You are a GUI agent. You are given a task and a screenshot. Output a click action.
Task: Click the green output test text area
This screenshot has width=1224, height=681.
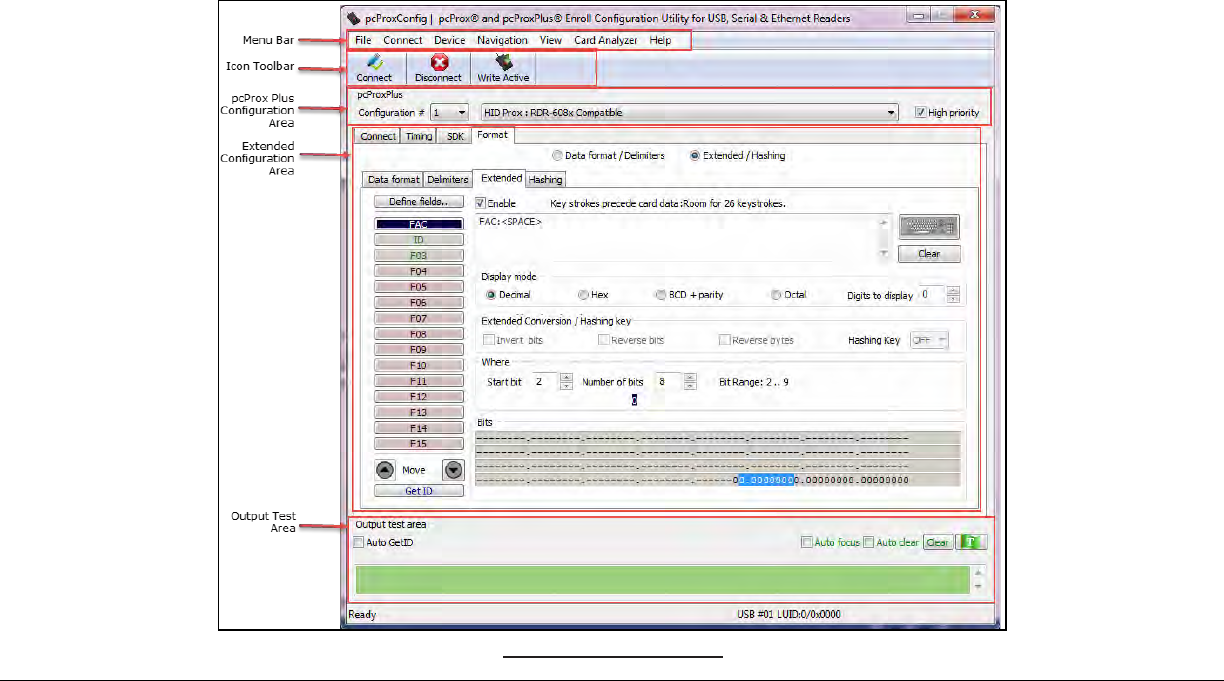(x=662, y=579)
